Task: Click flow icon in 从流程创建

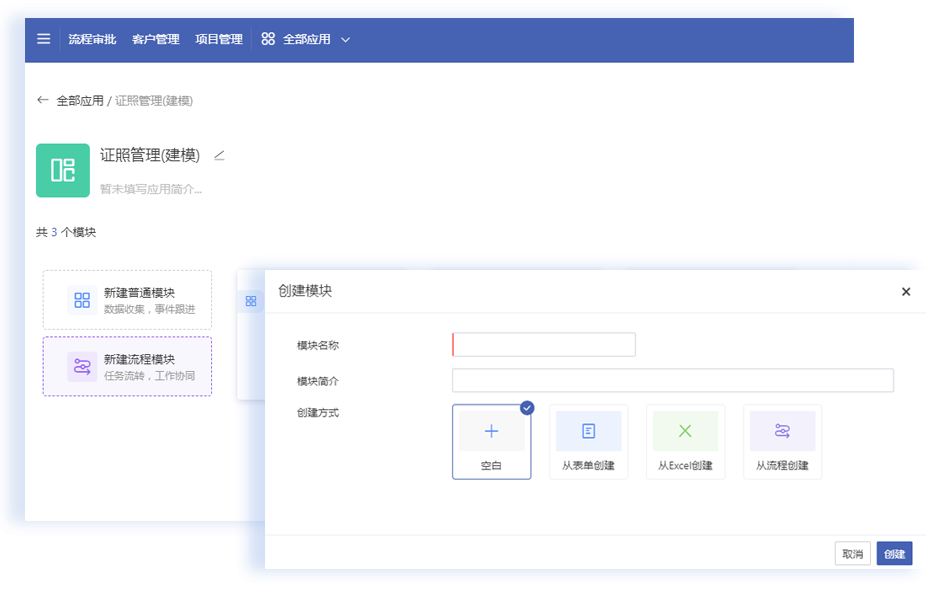Action: 783,431
